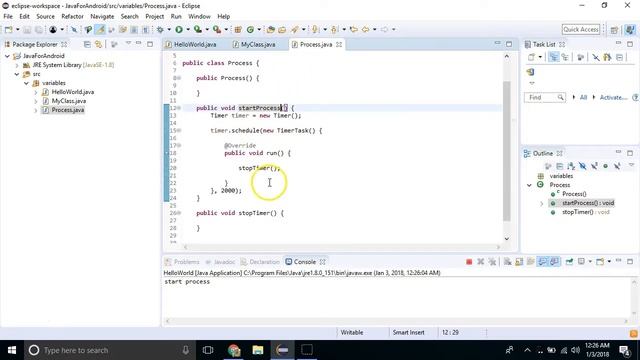Screen dimensions: 640x360
Task: Close the Process.java editor tab
Action: (x=339, y=44)
